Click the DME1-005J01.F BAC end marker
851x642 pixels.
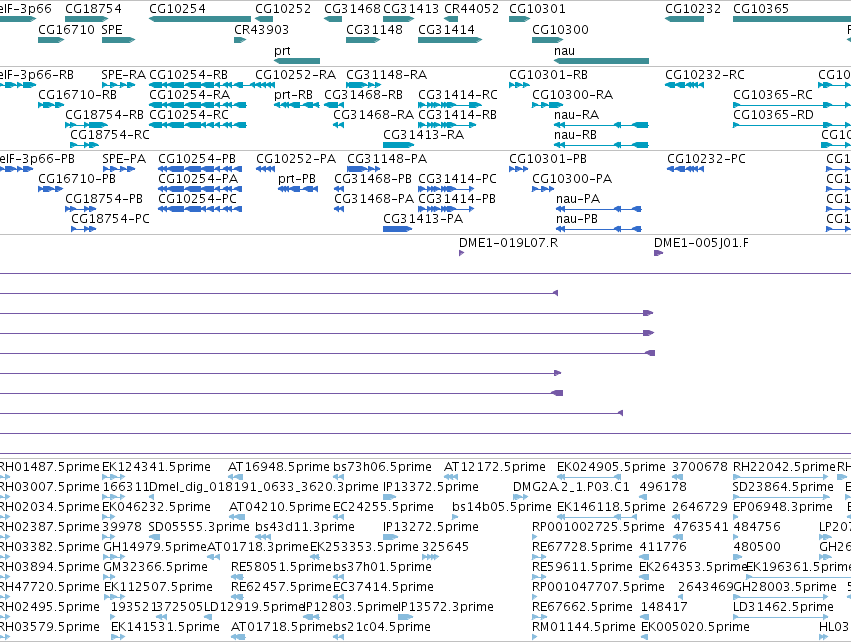659,253
